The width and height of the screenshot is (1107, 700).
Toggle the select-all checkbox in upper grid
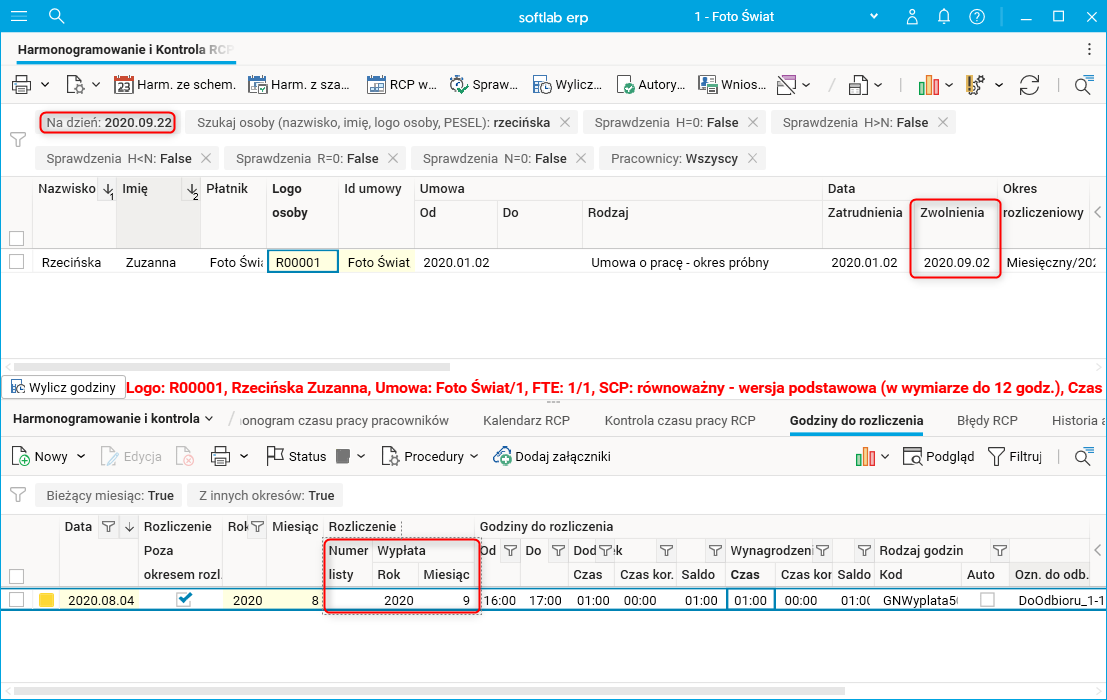[x=17, y=239]
